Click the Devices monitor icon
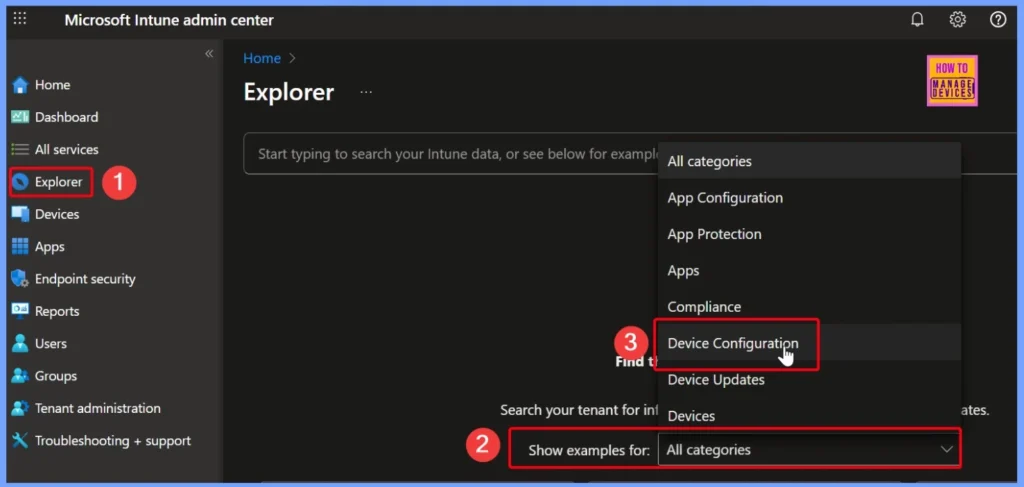Viewport: 1024px width, 487px height. coord(20,214)
